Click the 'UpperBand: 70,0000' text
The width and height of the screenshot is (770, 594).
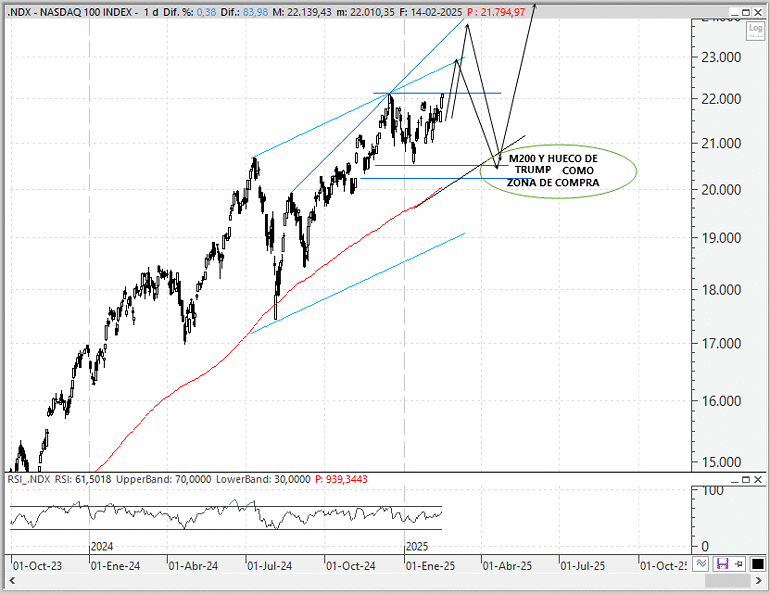pyautogui.click(x=164, y=479)
